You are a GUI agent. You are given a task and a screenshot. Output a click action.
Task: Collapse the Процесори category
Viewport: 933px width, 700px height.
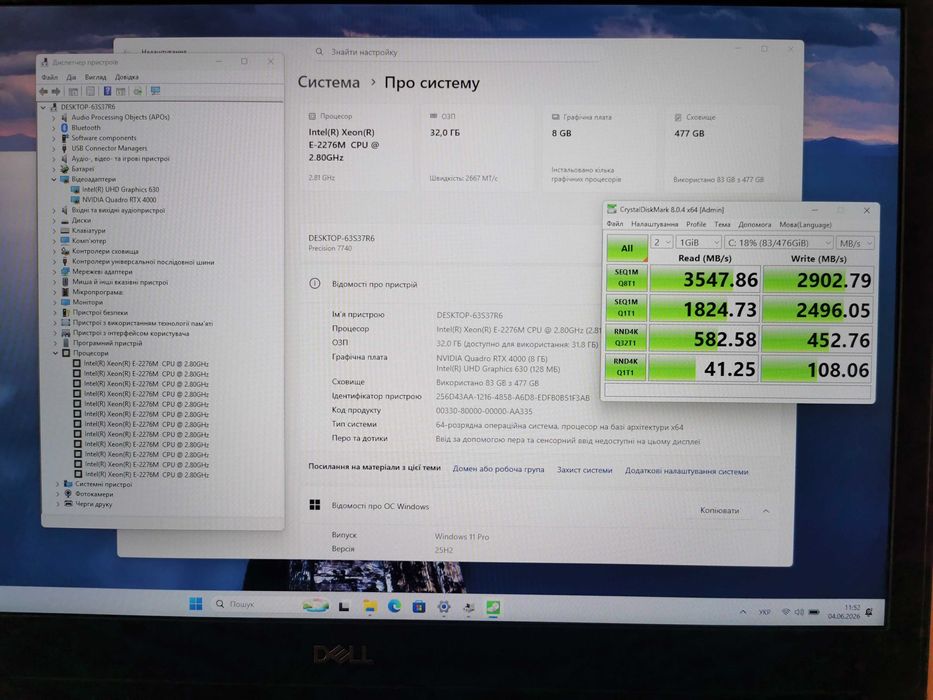(56, 353)
